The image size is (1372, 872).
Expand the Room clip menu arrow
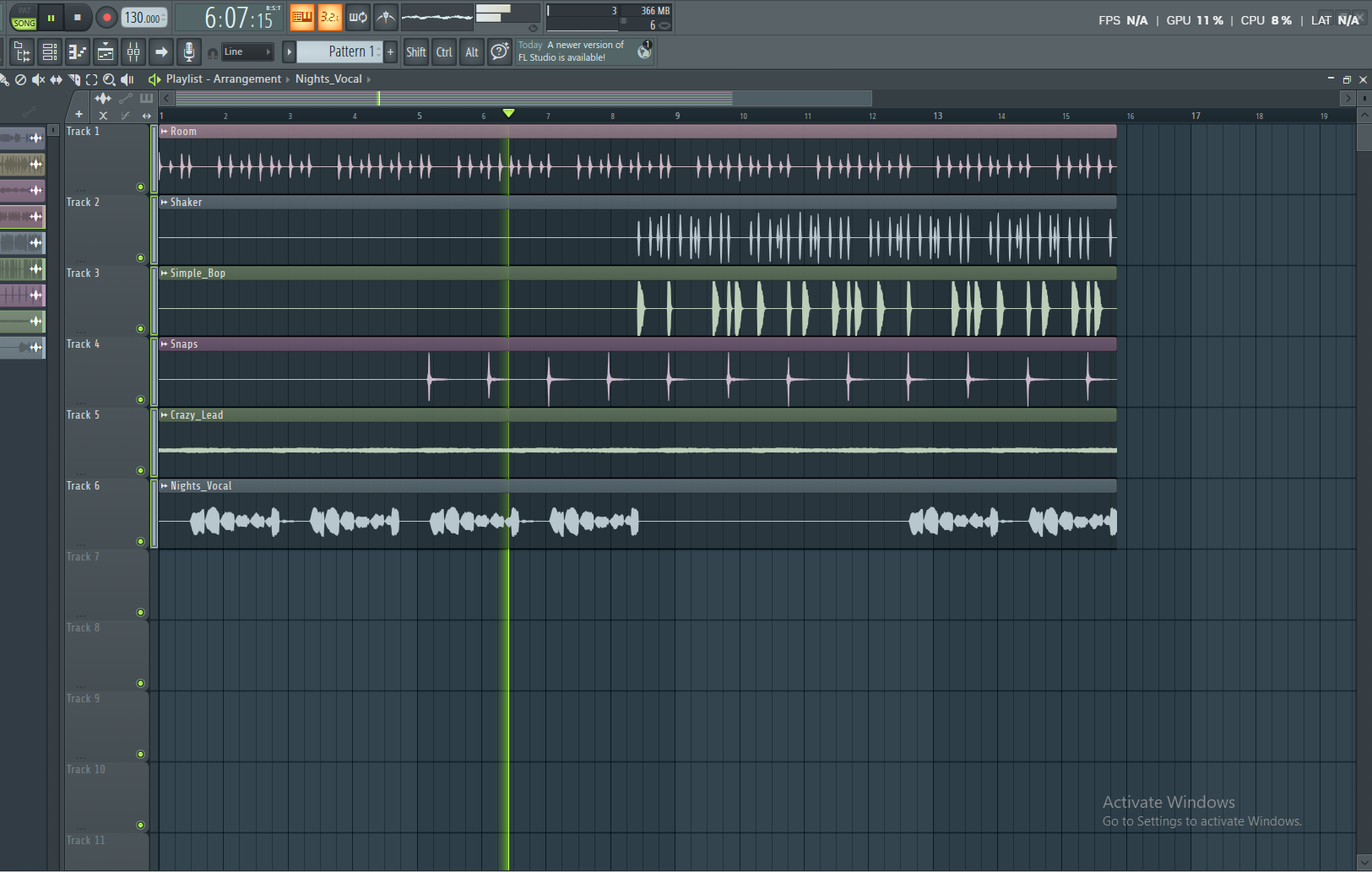(x=165, y=131)
